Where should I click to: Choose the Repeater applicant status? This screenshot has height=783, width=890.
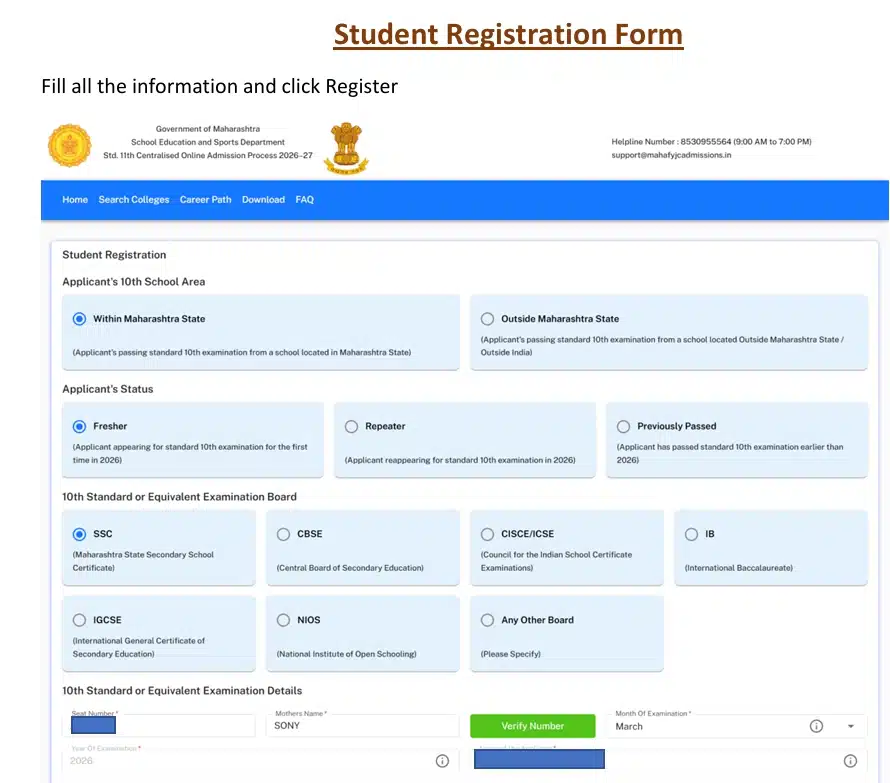tap(352, 426)
